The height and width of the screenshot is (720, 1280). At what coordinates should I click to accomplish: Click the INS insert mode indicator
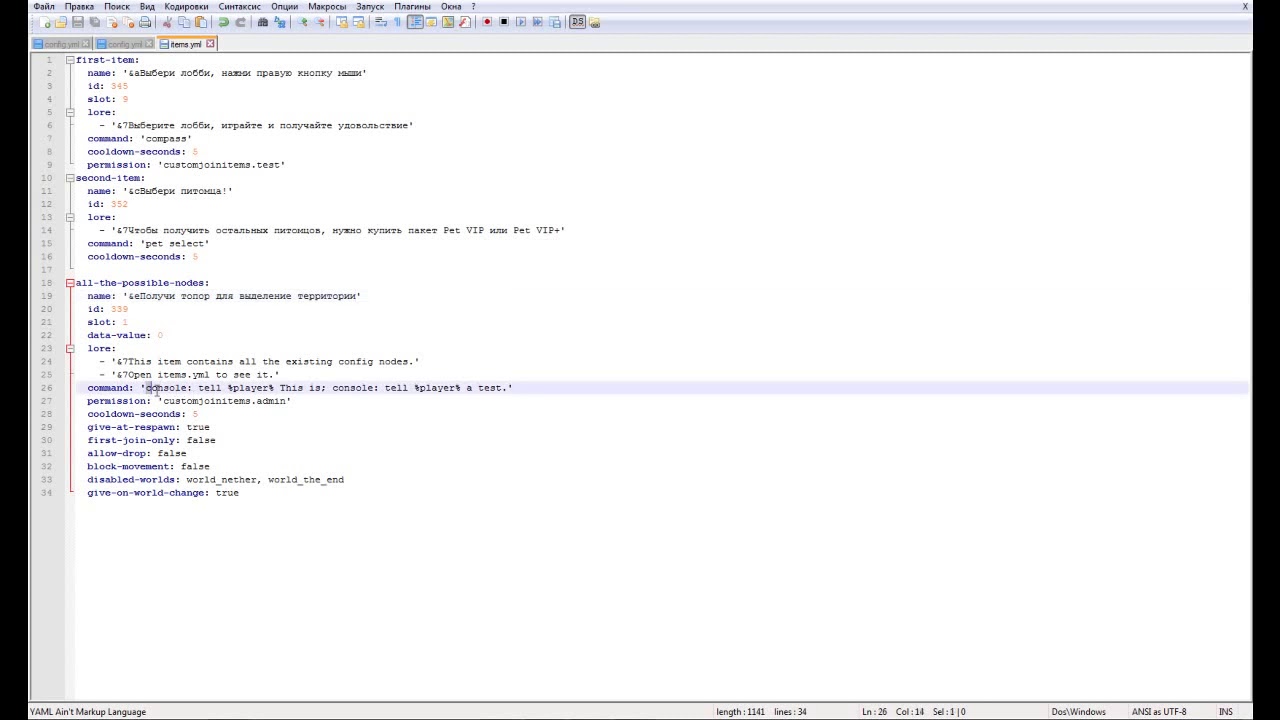tap(1225, 712)
